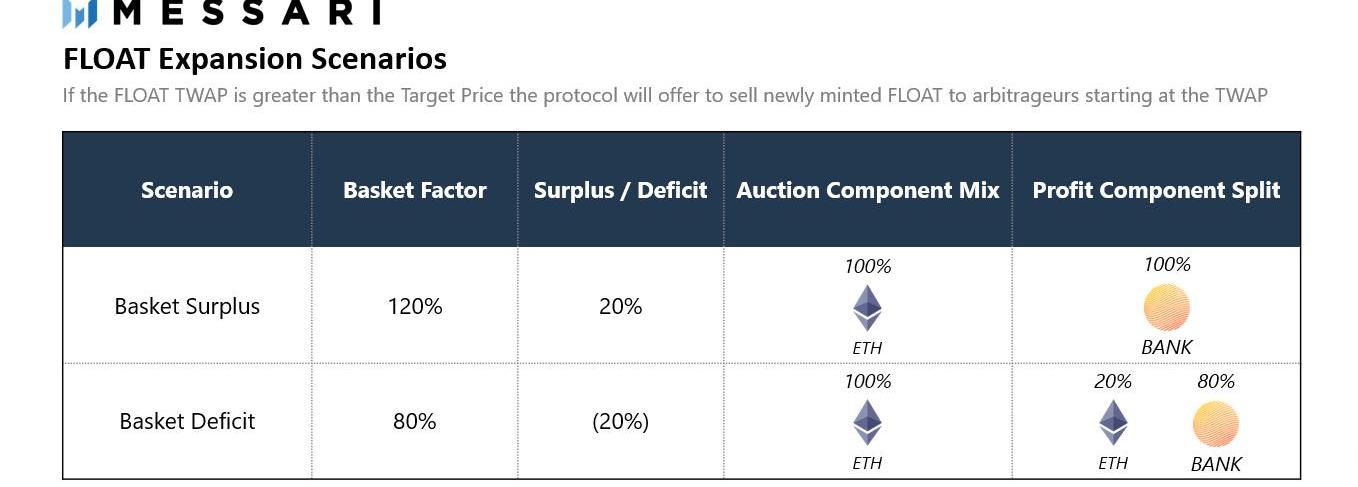The width and height of the screenshot is (1358, 487).
Task: Select the 80% value in Basket Factor column
Action: click(414, 421)
